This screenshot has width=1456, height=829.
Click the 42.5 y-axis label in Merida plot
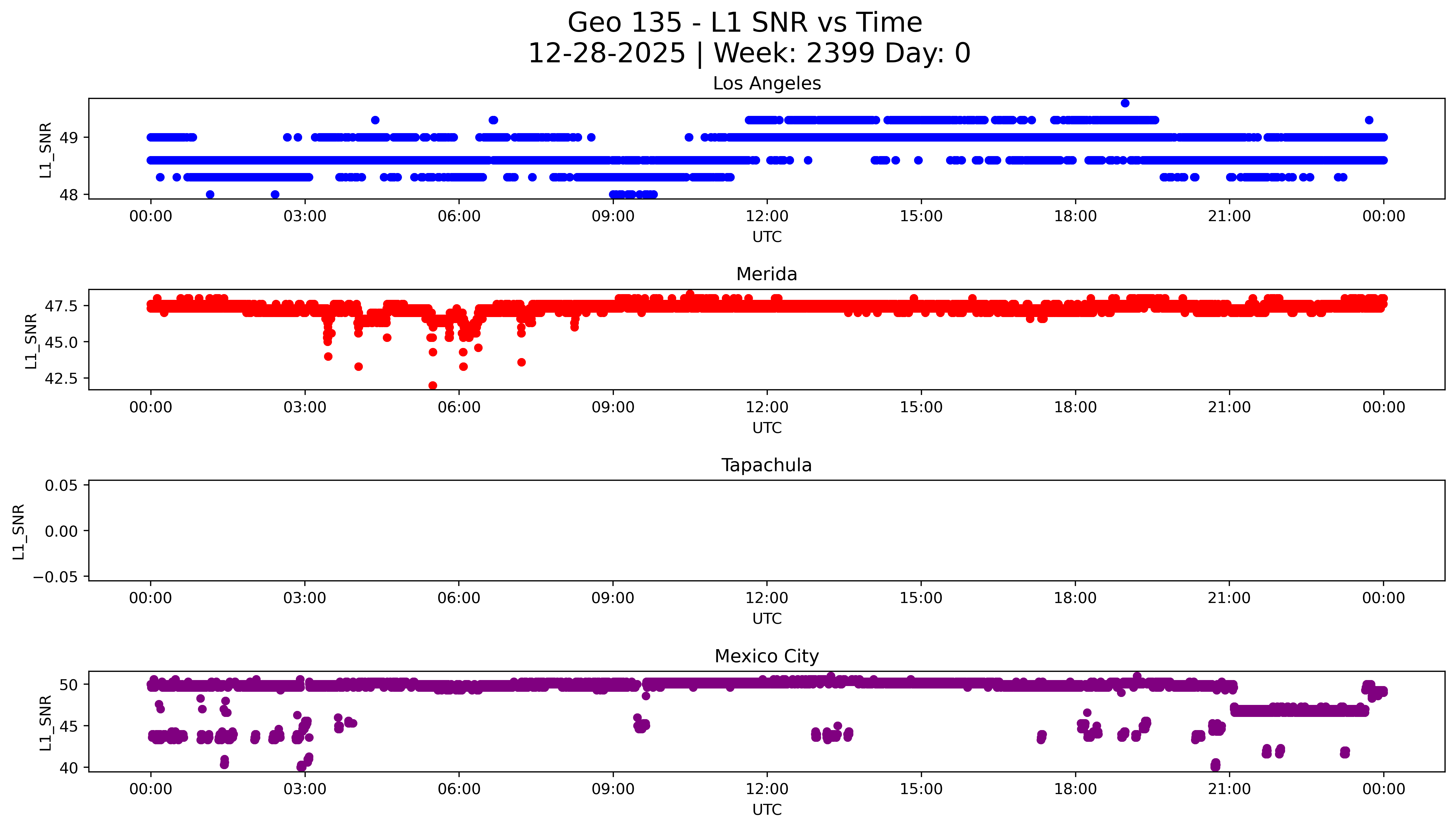(61, 379)
